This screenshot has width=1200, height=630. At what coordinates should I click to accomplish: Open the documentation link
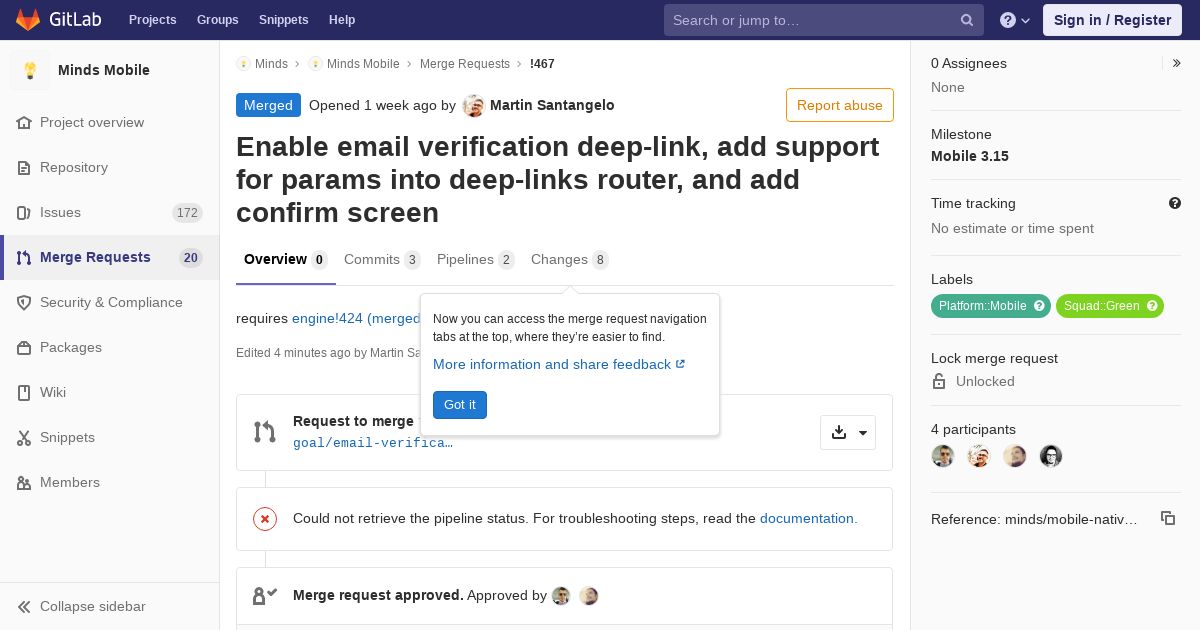[x=809, y=518]
